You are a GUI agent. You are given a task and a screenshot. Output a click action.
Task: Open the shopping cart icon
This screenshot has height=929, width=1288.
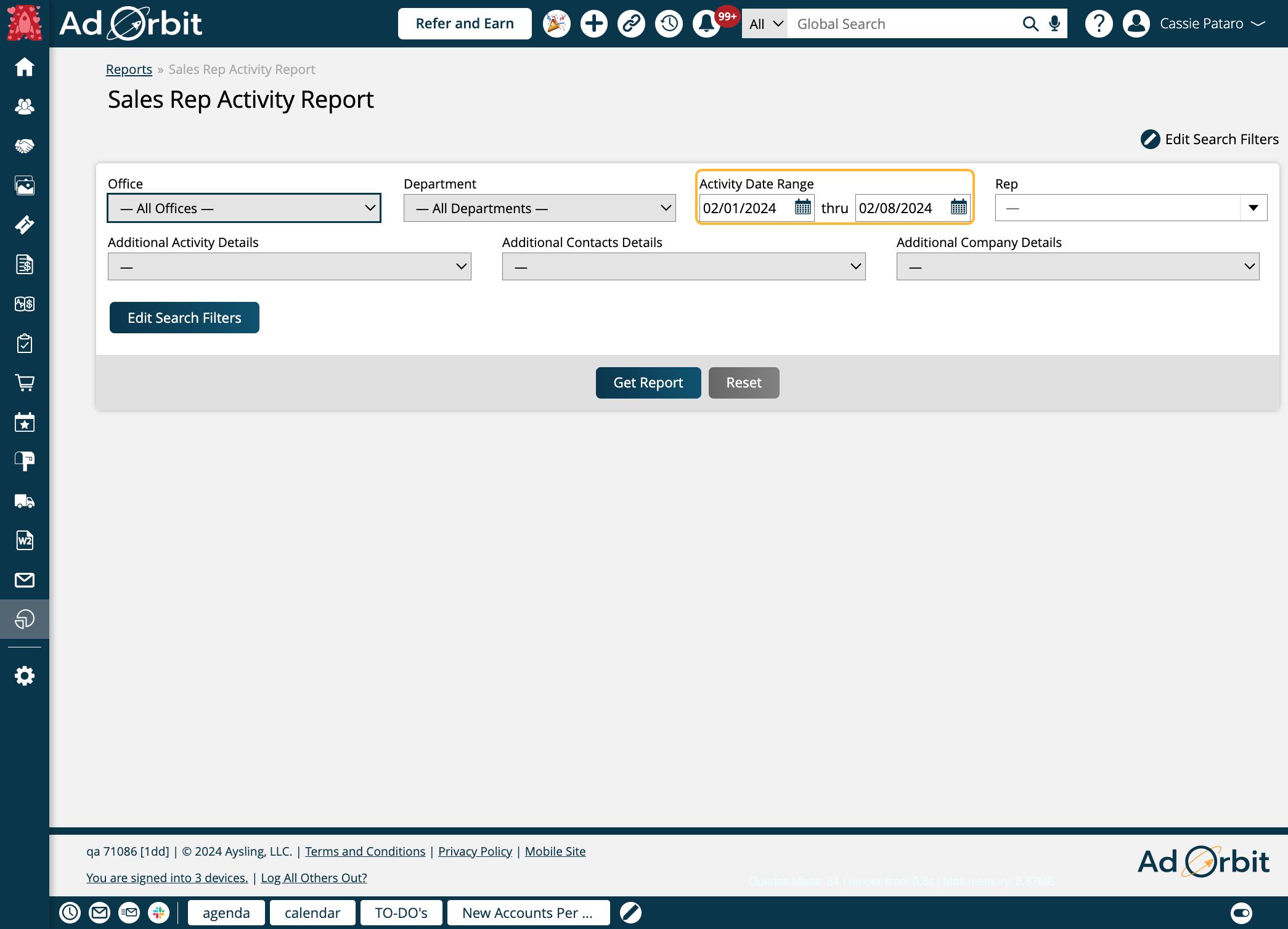25,383
